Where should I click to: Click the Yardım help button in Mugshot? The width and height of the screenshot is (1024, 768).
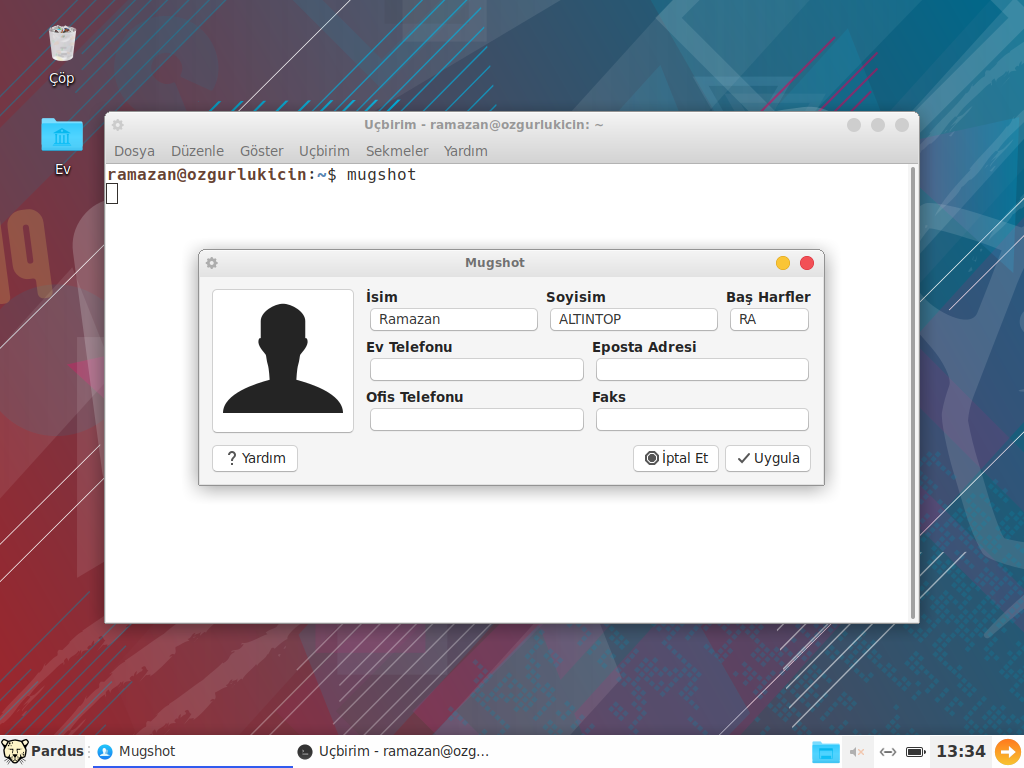click(255, 458)
